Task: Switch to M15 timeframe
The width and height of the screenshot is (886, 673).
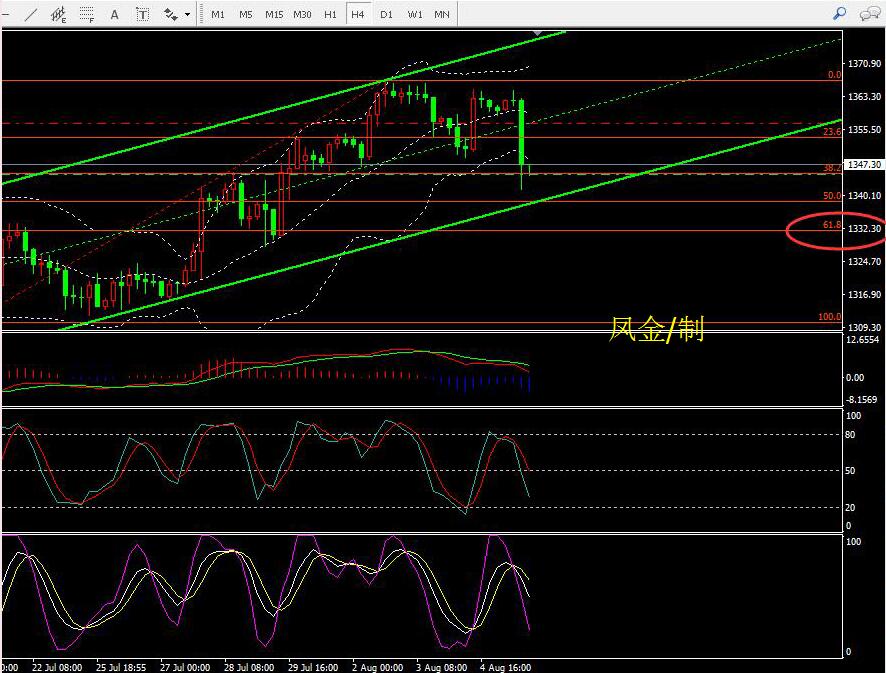Action: coord(273,14)
